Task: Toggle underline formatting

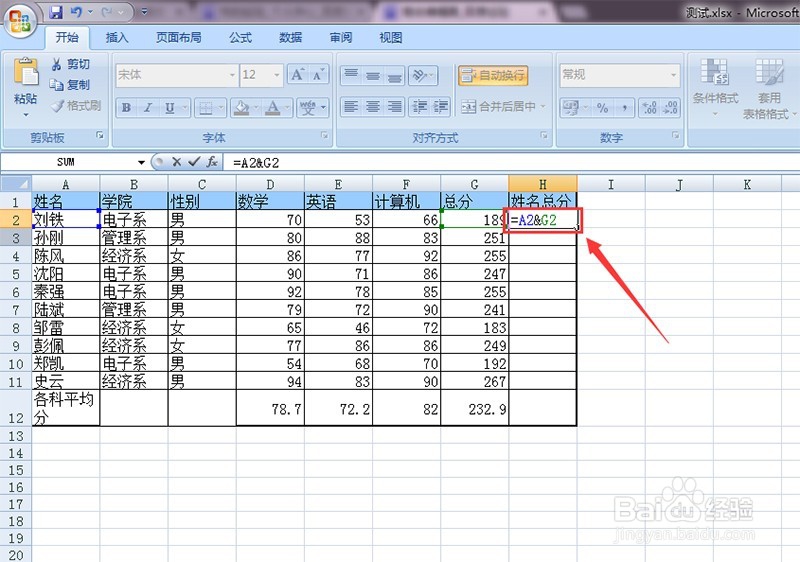Action: click(x=170, y=108)
